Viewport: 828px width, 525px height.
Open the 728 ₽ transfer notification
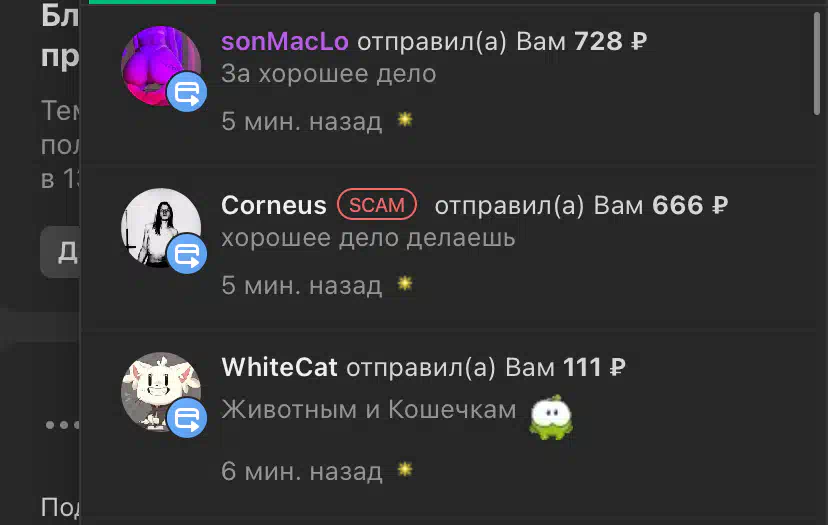(x=448, y=85)
